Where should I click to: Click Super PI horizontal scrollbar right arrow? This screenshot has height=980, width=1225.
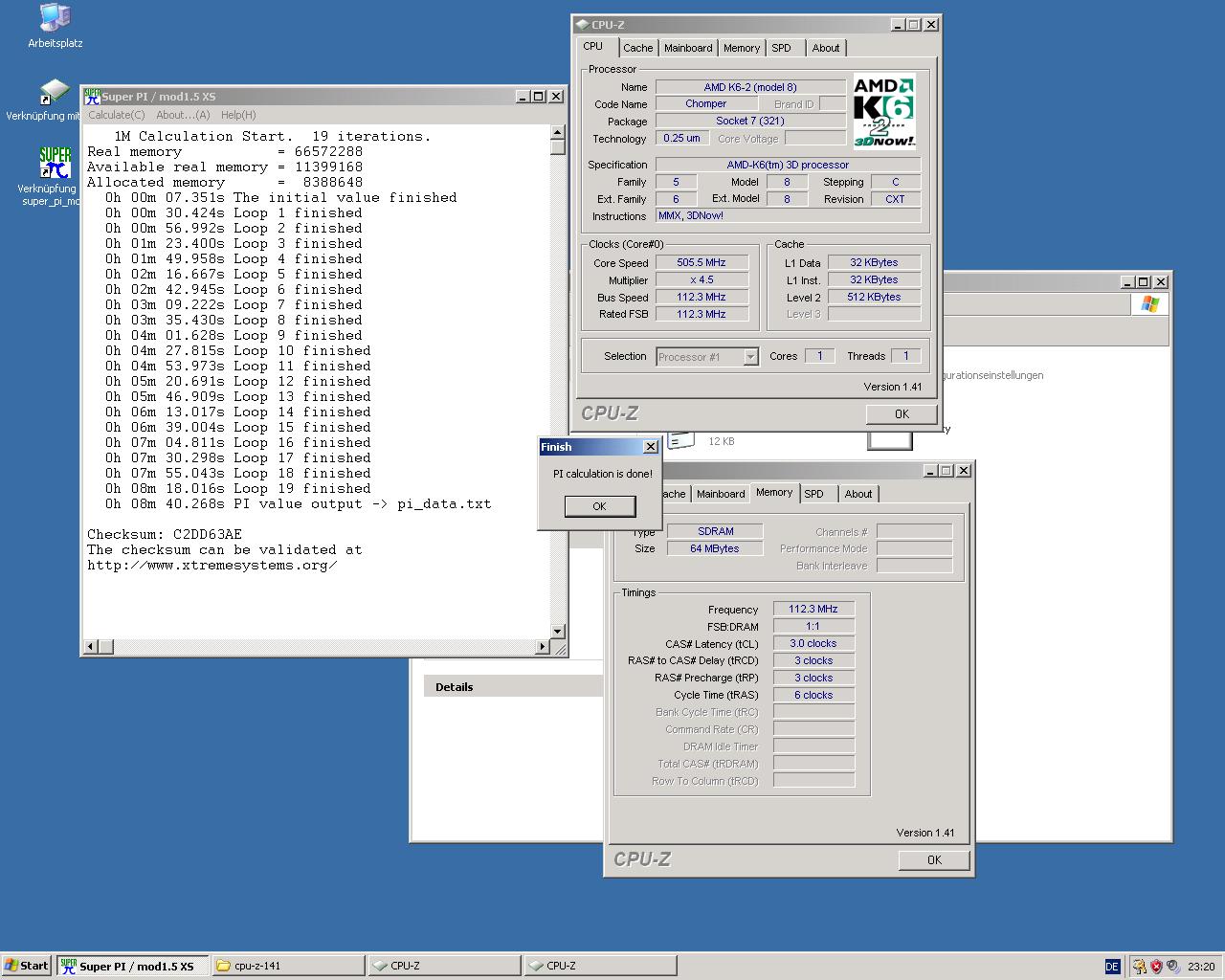pos(543,647)
